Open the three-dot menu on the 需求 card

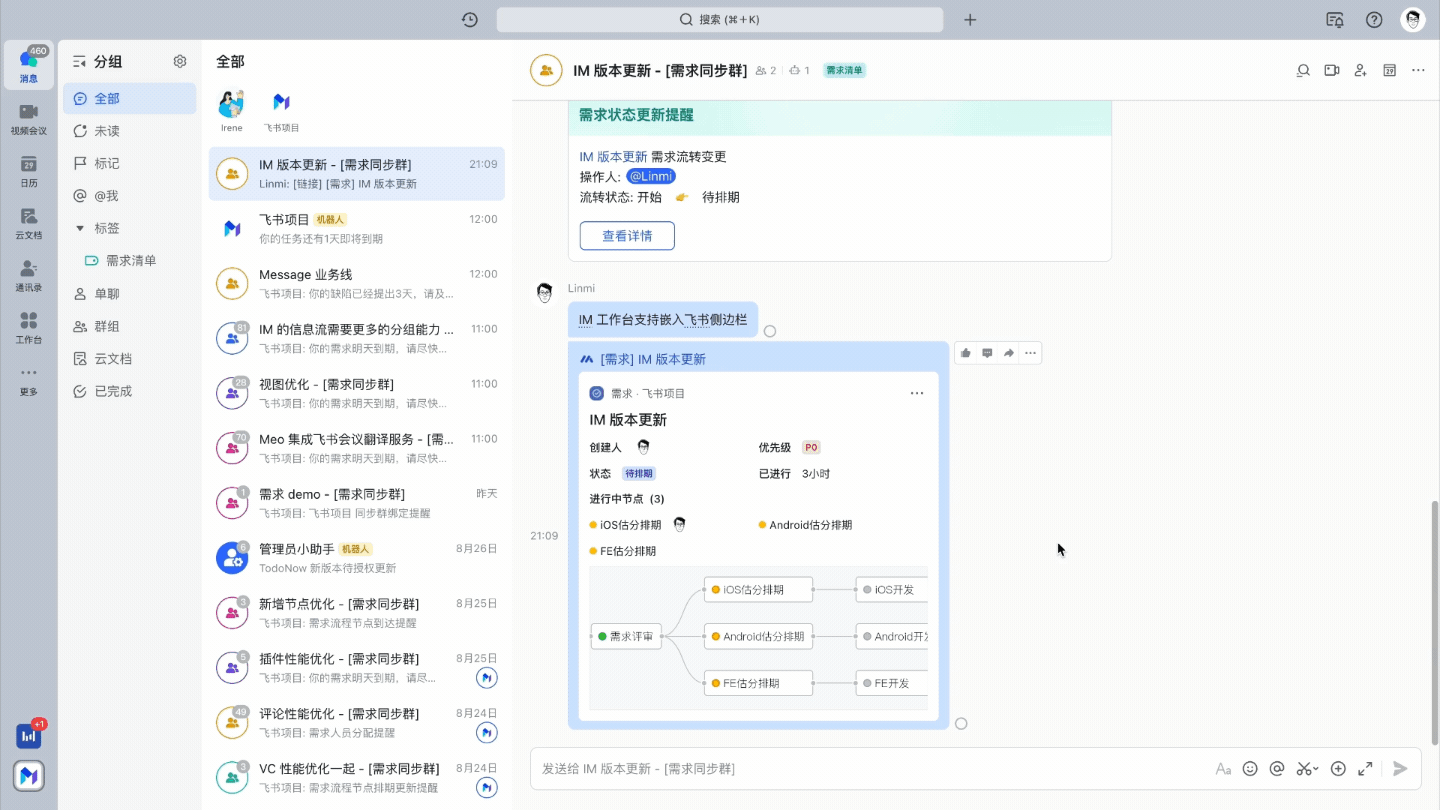(917, 394)
